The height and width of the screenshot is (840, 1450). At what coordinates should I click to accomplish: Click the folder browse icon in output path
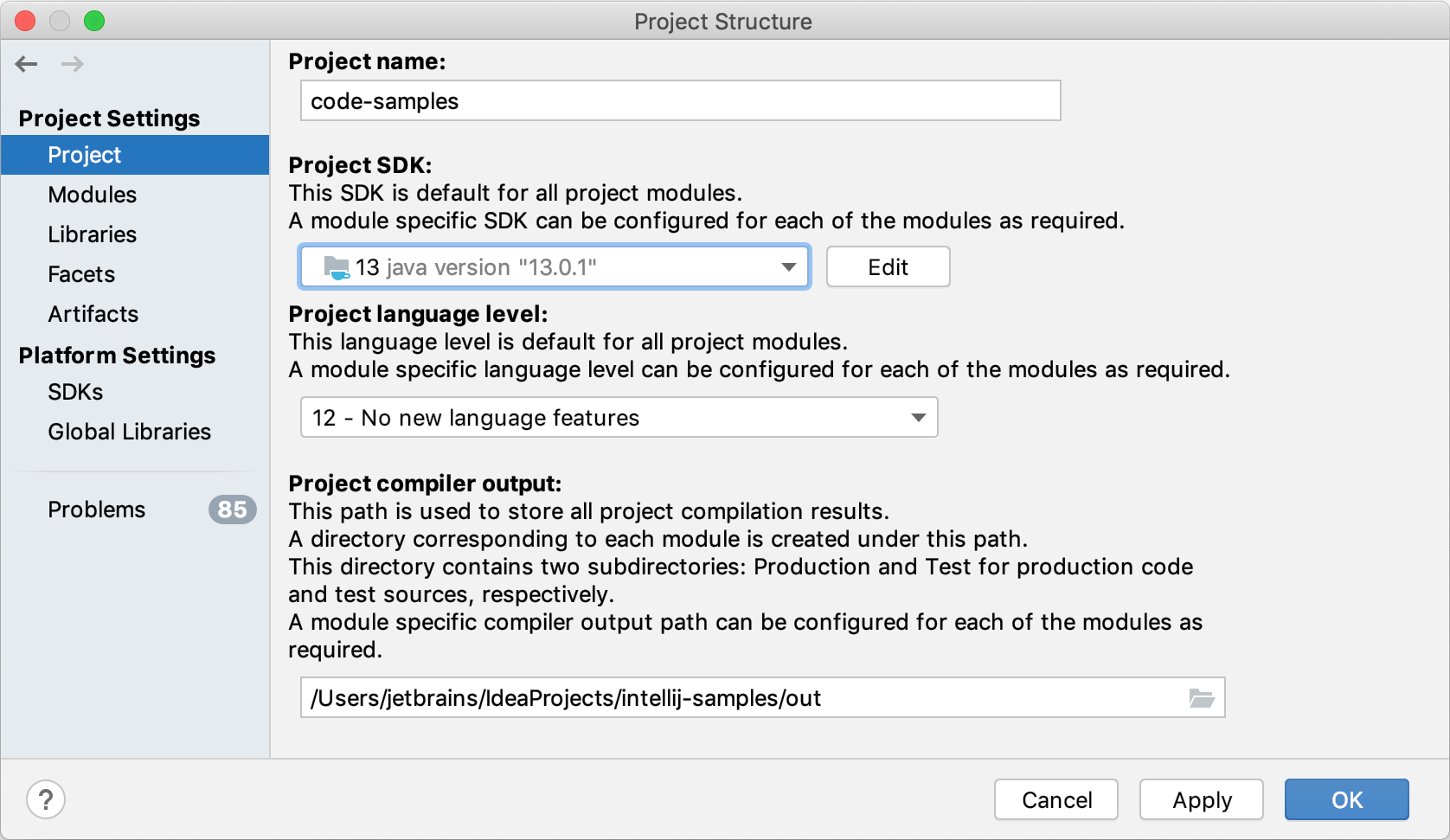tap(1202, 698)
